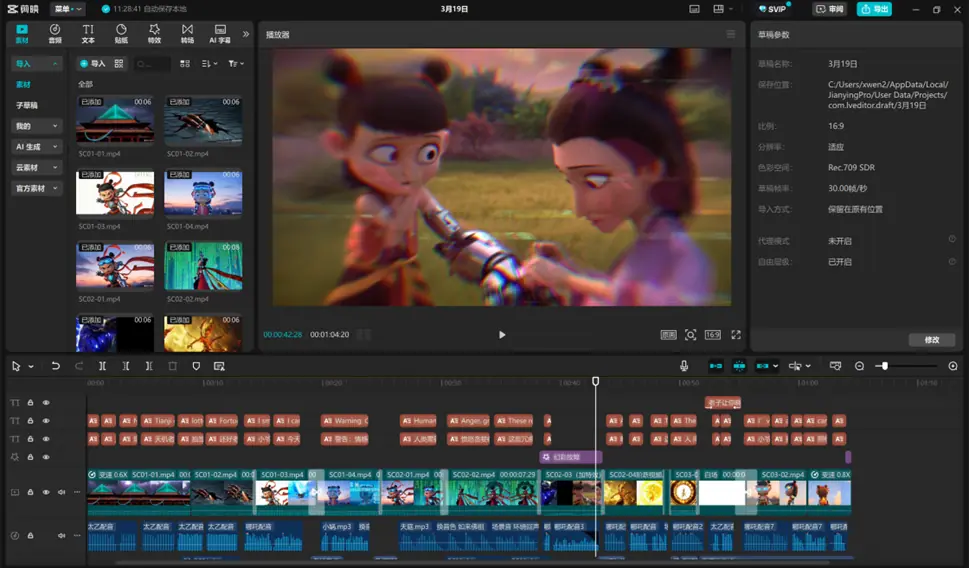Screen dimensions: 969x568
Task: Open the selection tool mode dropdown arrow
Action: pyautogui.click(x=31, y=367)
